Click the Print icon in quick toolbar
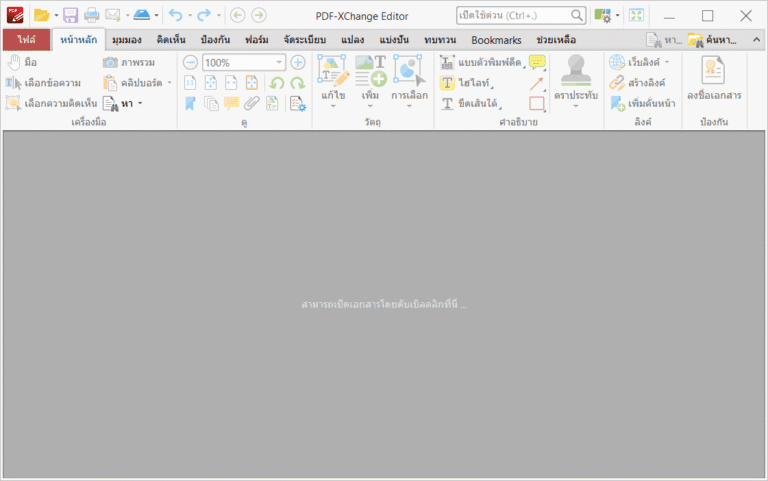768x481 pixels. [x=92, y=16]
